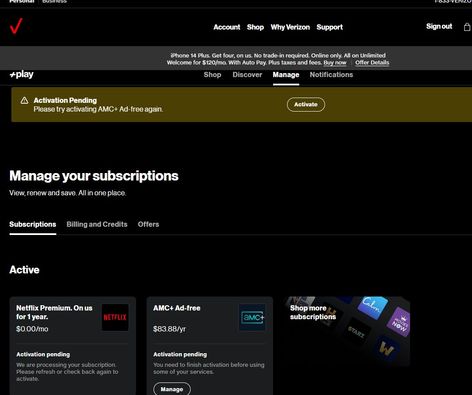
Task: Click the Manage your subscriptions heading
Action: tap(94, 176)
